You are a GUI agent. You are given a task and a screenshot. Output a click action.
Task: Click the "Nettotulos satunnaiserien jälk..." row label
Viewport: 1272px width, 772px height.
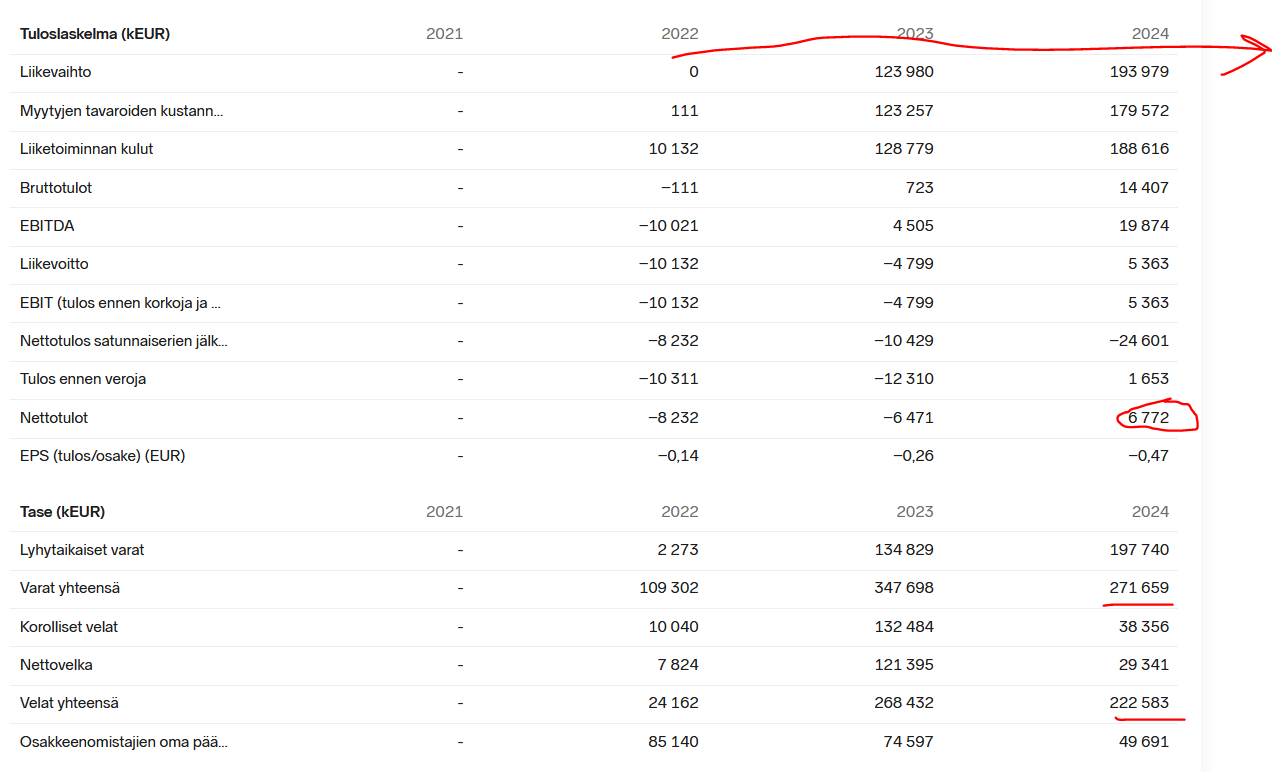(123, 341)
